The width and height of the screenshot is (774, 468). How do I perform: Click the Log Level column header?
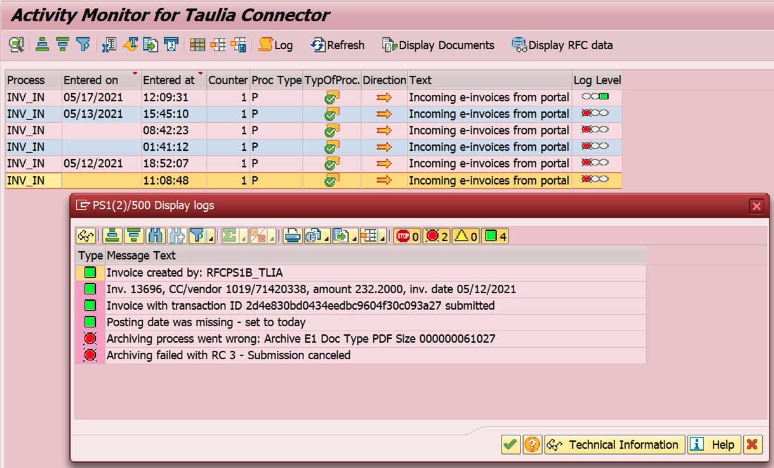[x=597, y=80]
